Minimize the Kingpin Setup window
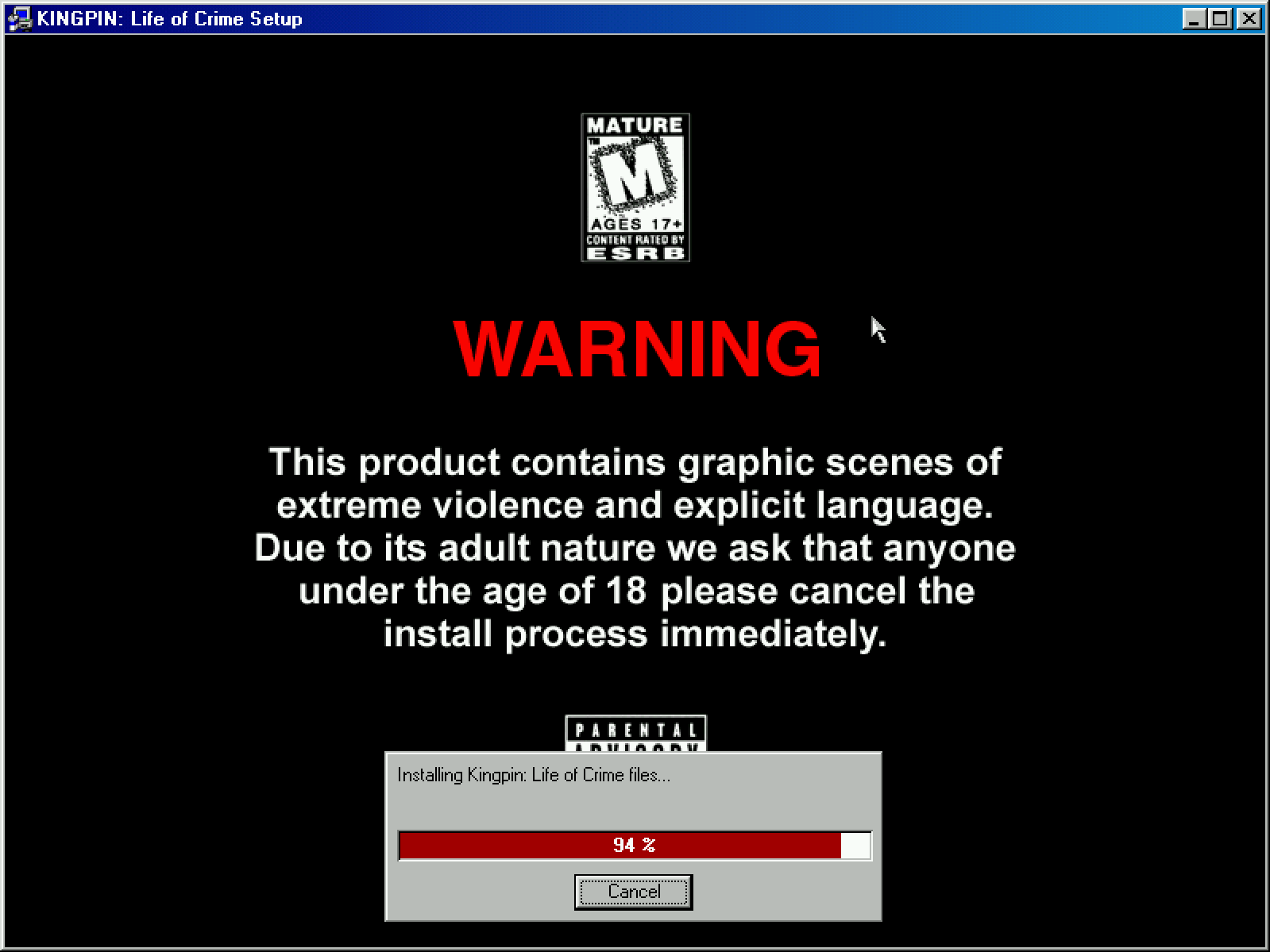 point(1194,18)
